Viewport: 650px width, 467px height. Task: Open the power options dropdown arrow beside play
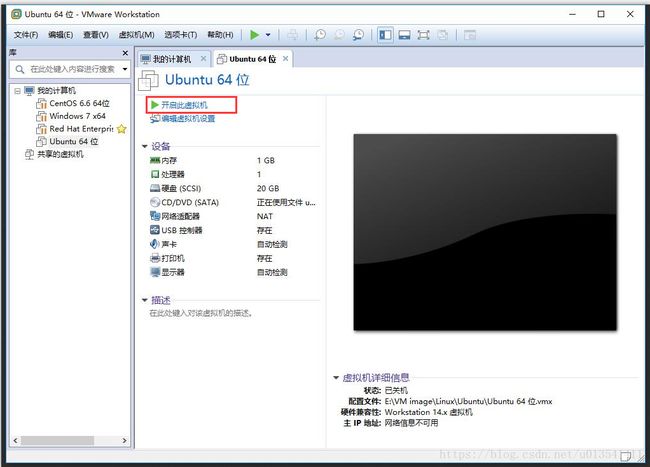268,35
